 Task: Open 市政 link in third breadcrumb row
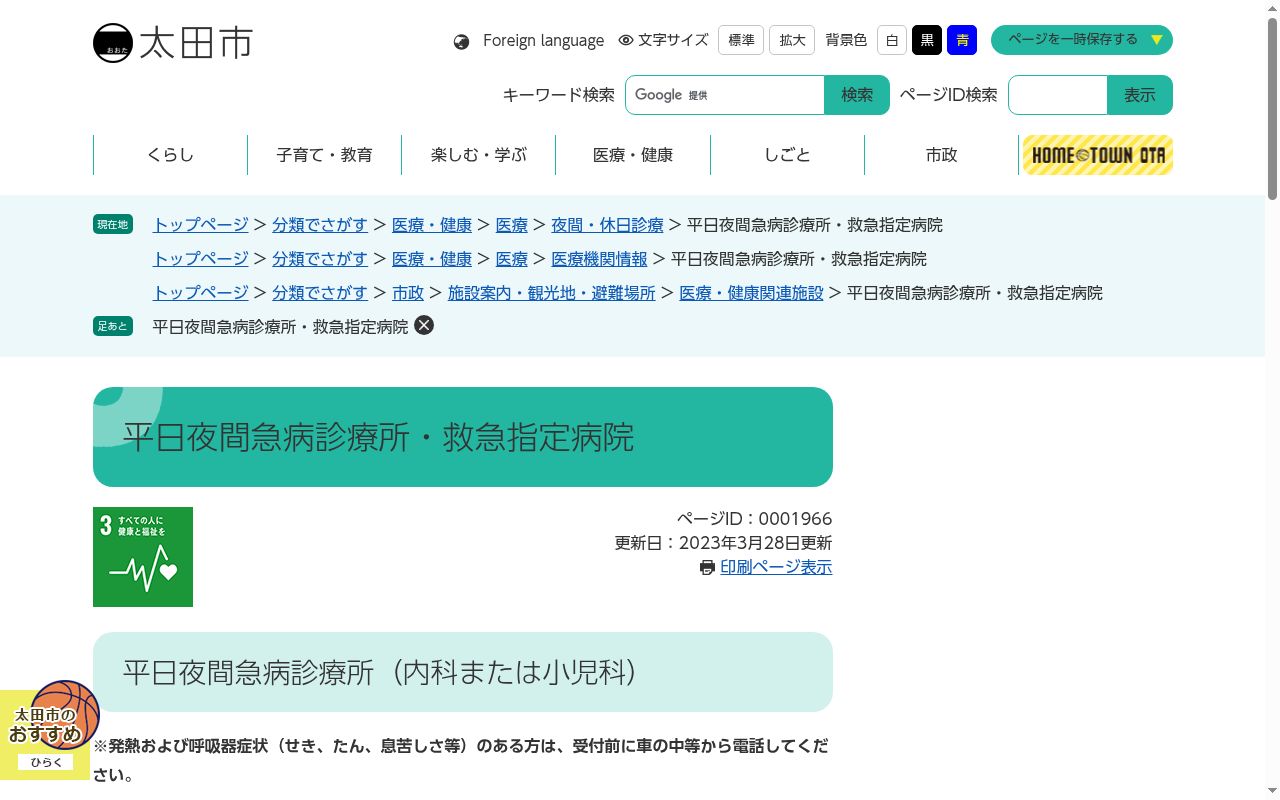[408, 293]
